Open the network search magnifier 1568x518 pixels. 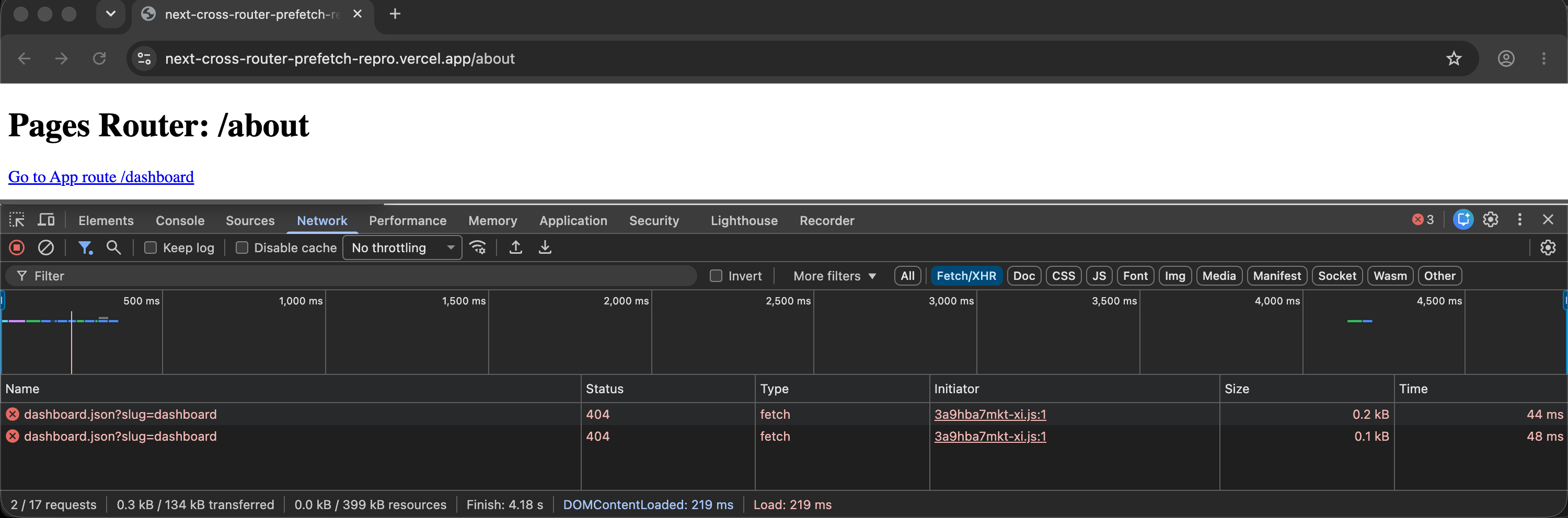(x=114, y=248)
